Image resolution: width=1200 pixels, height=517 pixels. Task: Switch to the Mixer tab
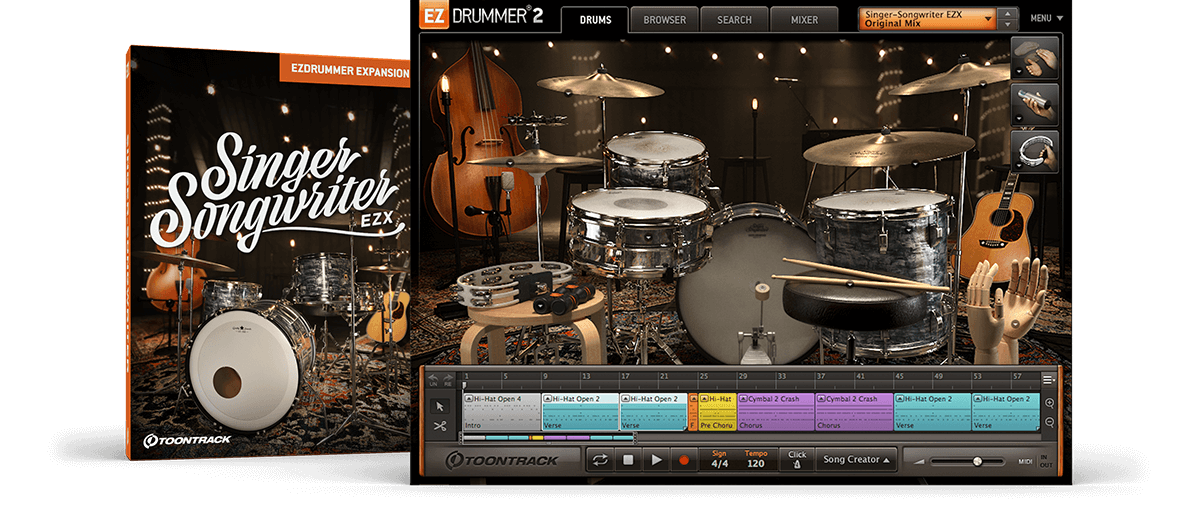(804, 19)
